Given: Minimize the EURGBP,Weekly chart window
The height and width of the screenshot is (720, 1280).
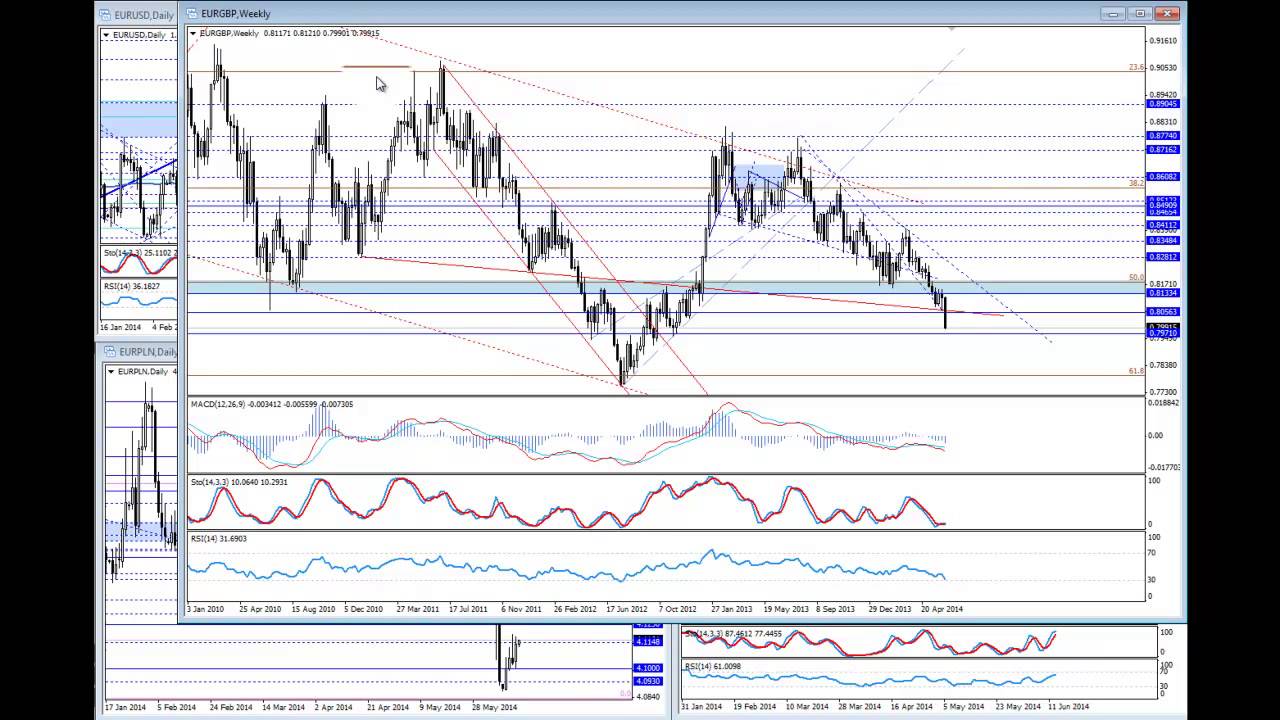Looking at the screenshot, I should [1114, 14].
